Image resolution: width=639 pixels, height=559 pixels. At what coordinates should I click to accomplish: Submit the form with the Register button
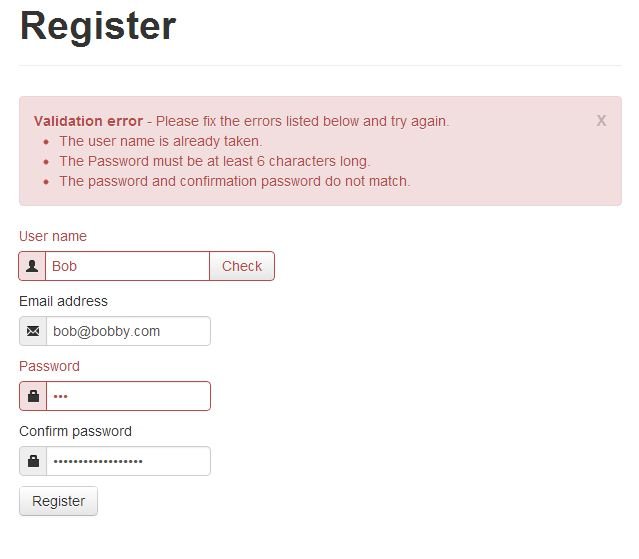(58, 501)
